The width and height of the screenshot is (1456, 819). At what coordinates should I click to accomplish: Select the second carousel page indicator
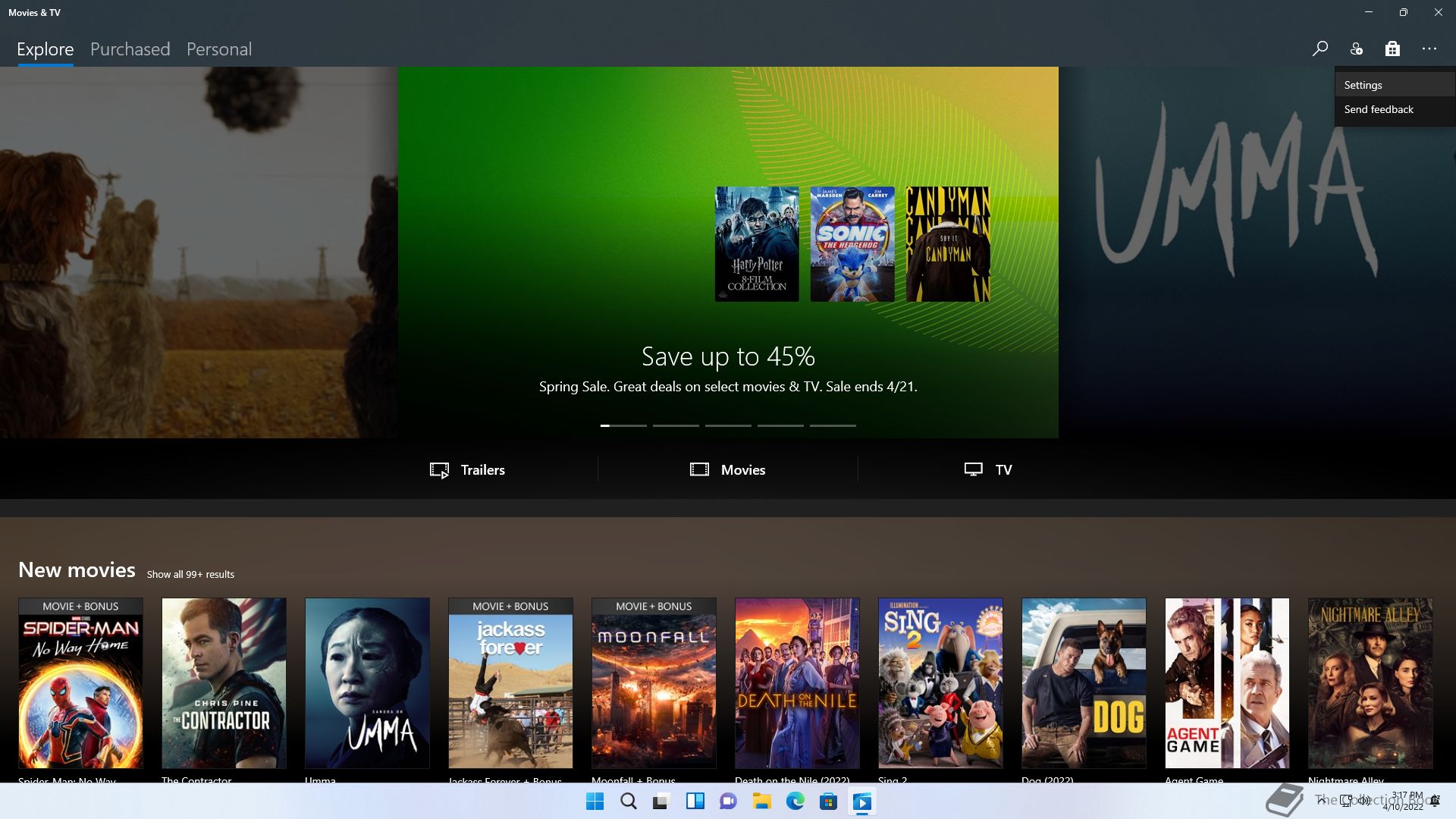pos(676,425)
